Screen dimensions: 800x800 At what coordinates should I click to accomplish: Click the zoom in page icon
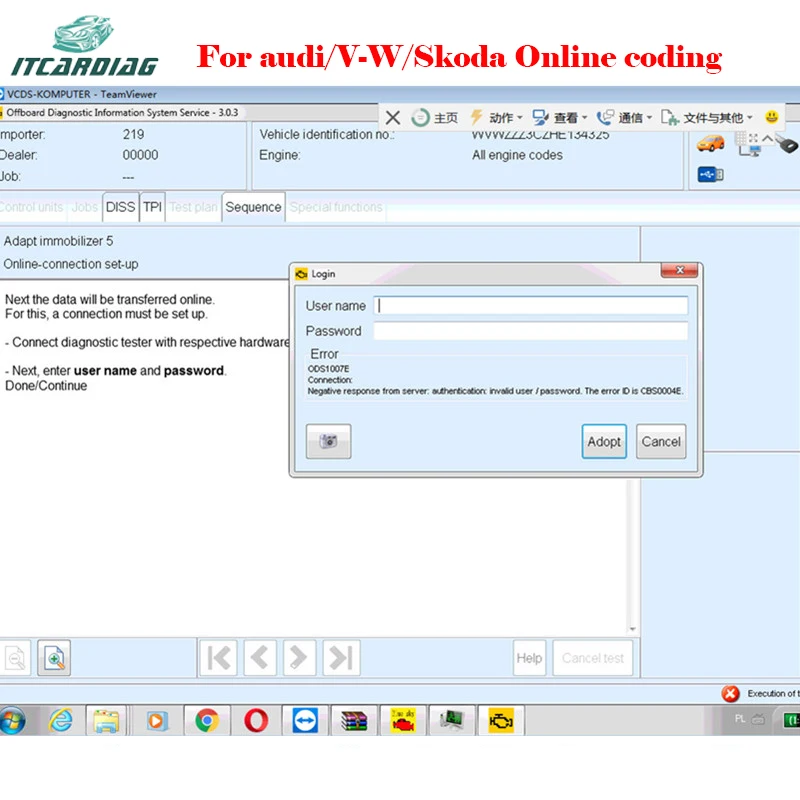(54, 658)
